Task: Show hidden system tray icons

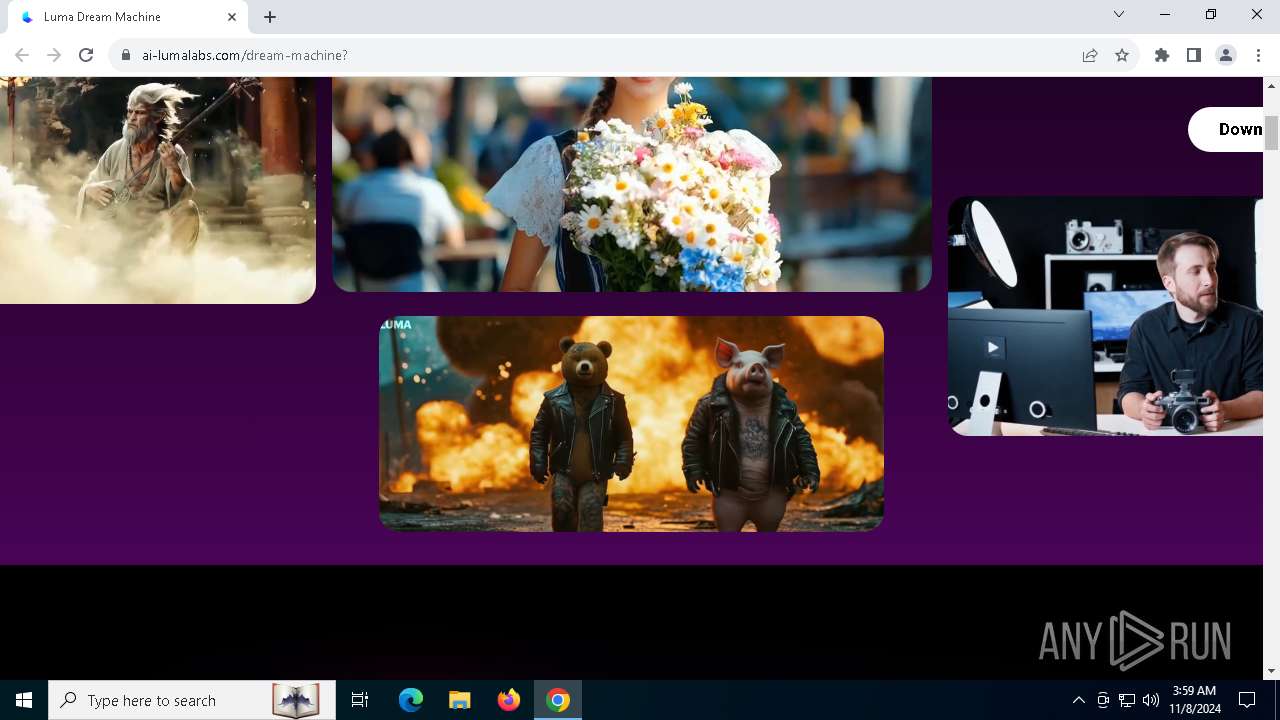Action: [x=1078, y=700]
